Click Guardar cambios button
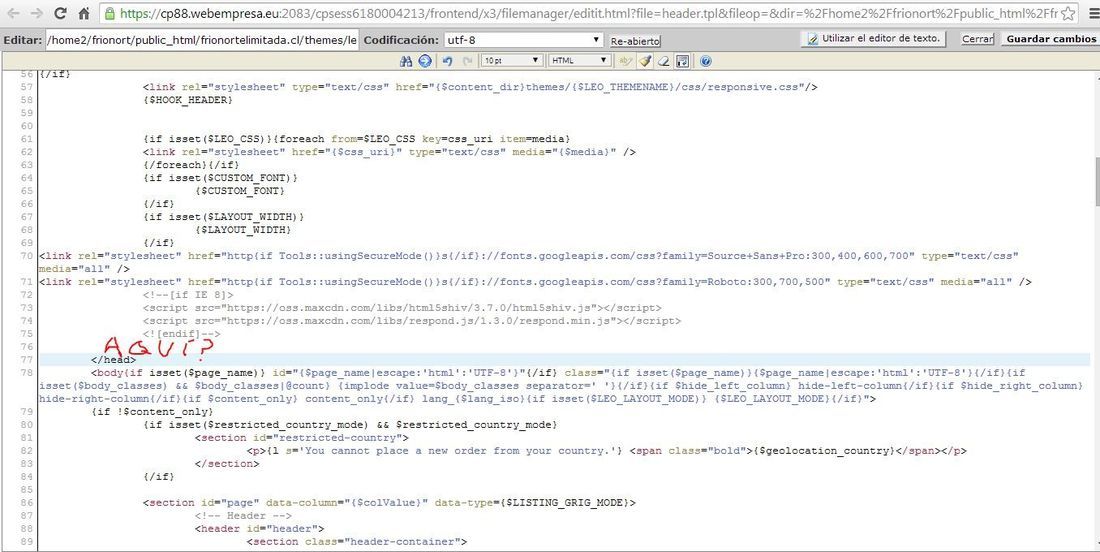This screenshot has height=552, width=1100. pyautogui.click(x=1051, y=39)
